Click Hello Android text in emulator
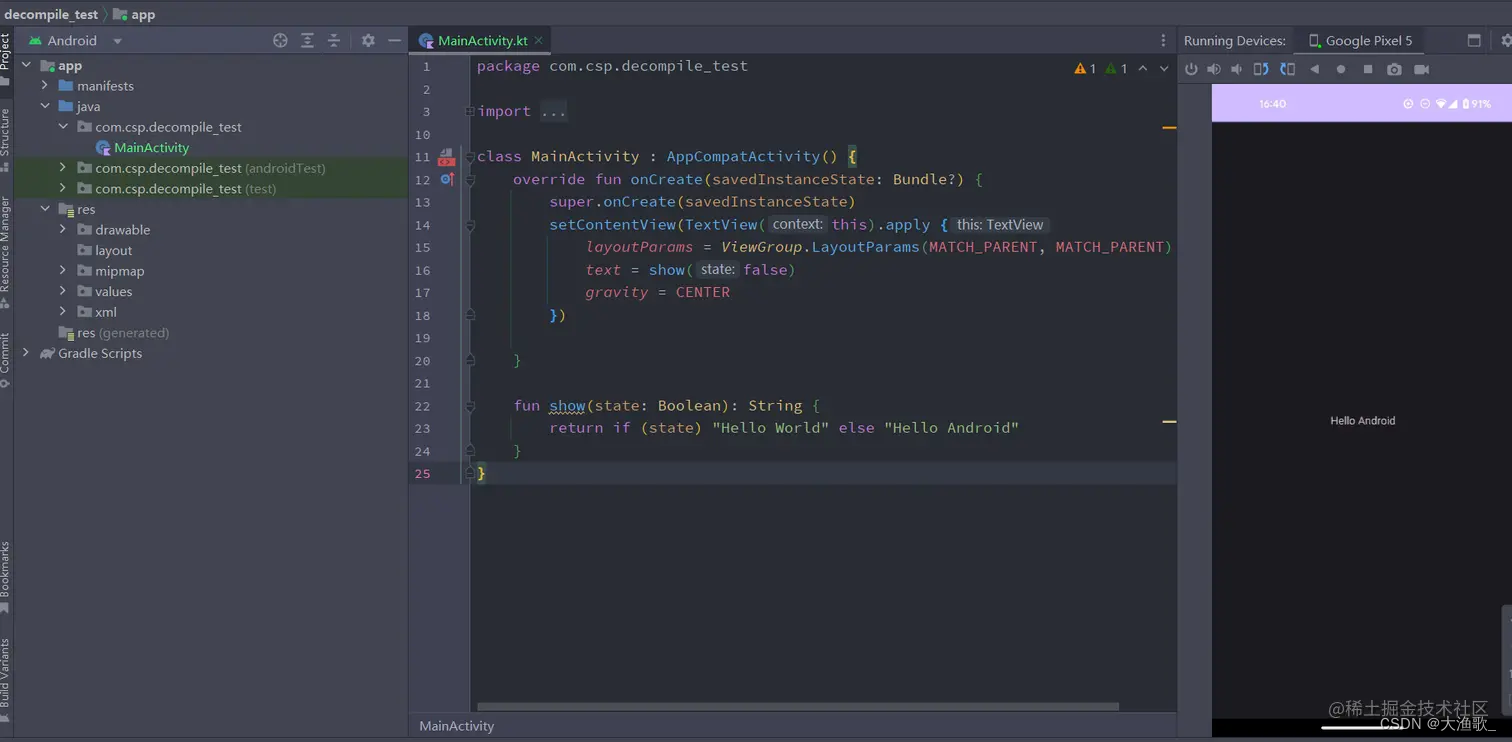Image resolution: width=1512 pixels, height=742 pixels. 1362,421
